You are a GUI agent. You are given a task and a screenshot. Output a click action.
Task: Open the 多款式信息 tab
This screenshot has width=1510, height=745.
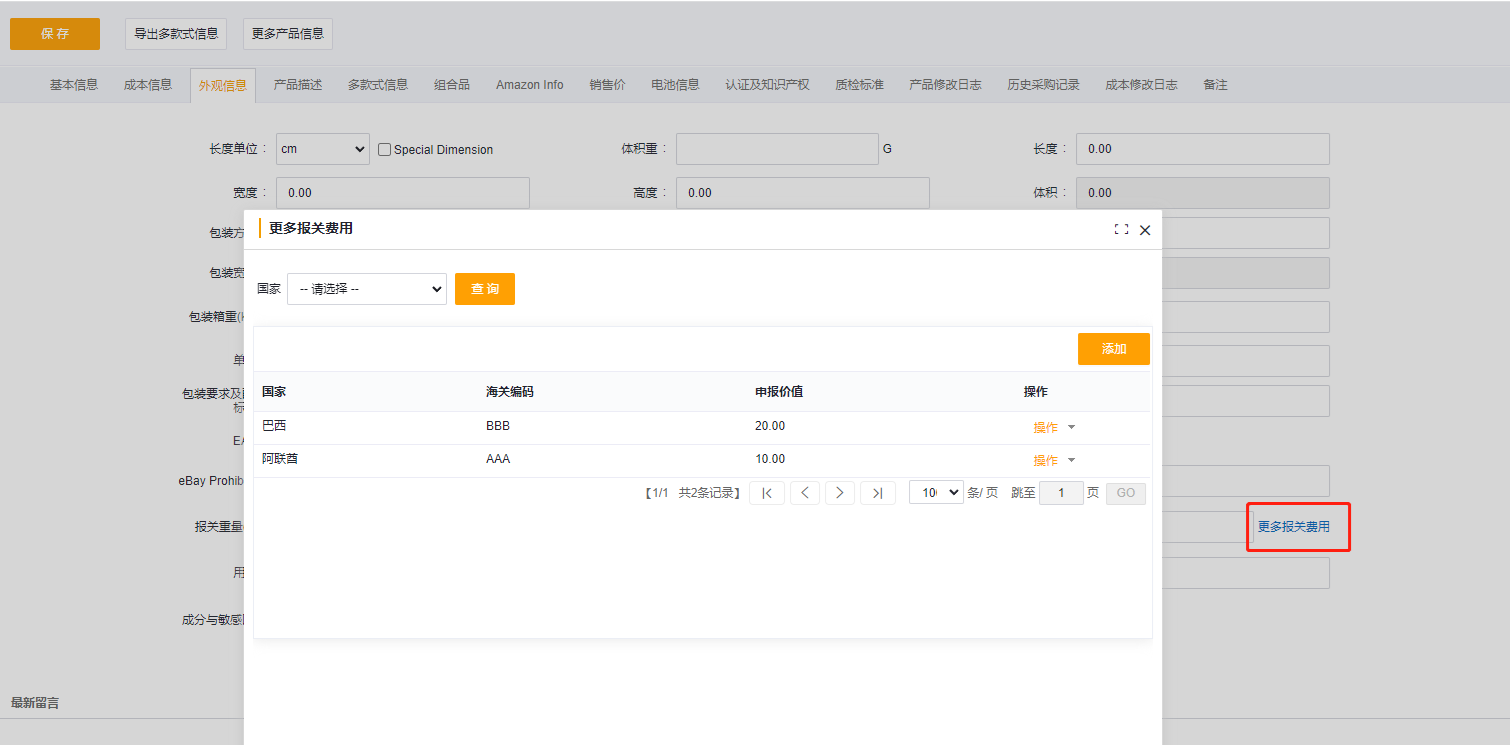[x=378, y=85]
